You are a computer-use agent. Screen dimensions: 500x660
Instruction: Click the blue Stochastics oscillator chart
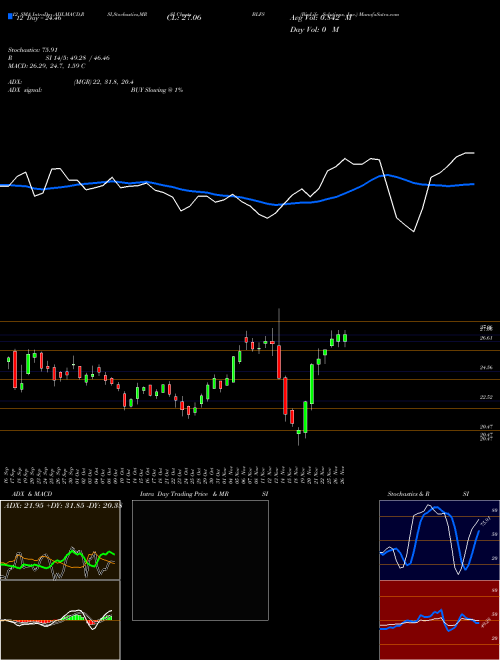tap(439, 540)
